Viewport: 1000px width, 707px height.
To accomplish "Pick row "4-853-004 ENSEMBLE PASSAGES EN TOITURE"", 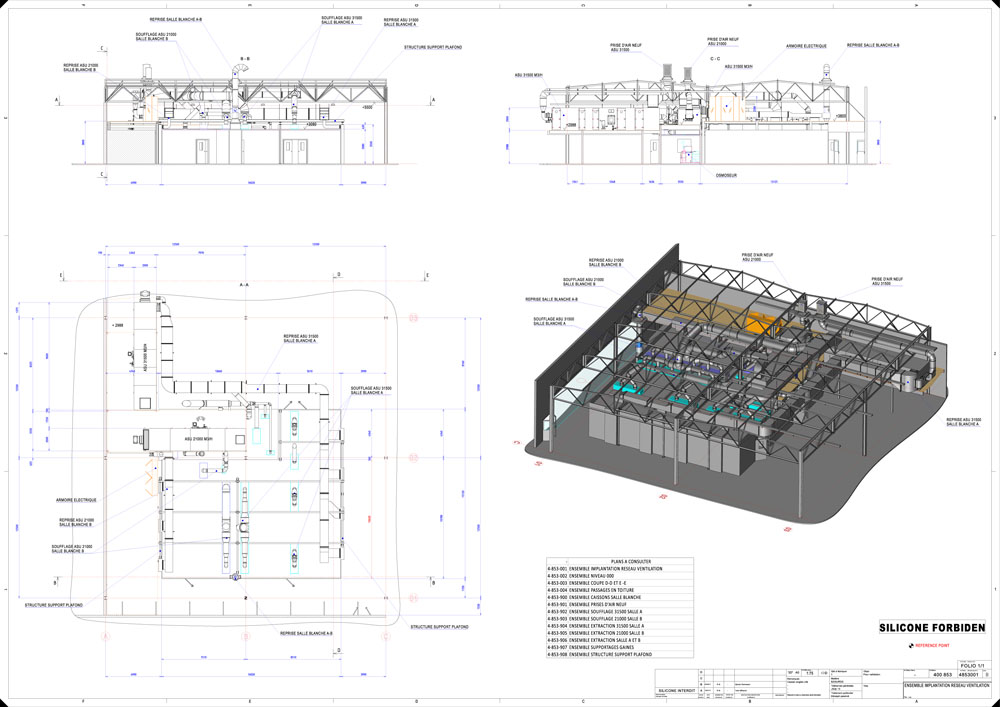I will tap(620, 590).
